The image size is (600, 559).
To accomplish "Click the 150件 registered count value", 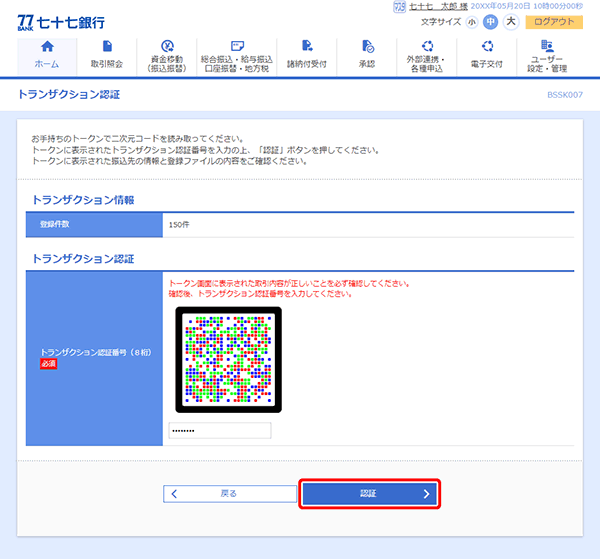I will (179, 225).
